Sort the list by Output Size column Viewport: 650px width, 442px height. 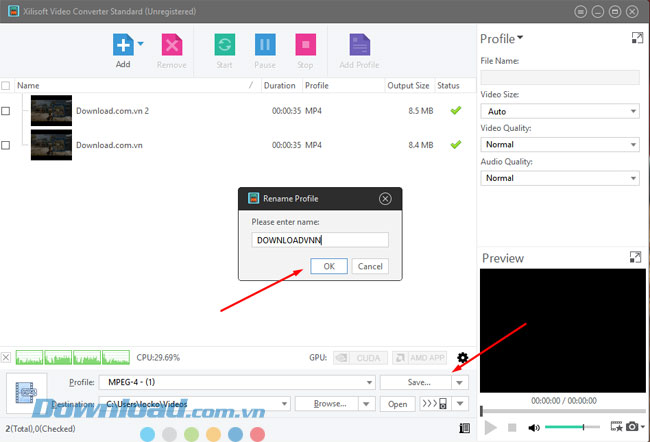pos(408,85)
